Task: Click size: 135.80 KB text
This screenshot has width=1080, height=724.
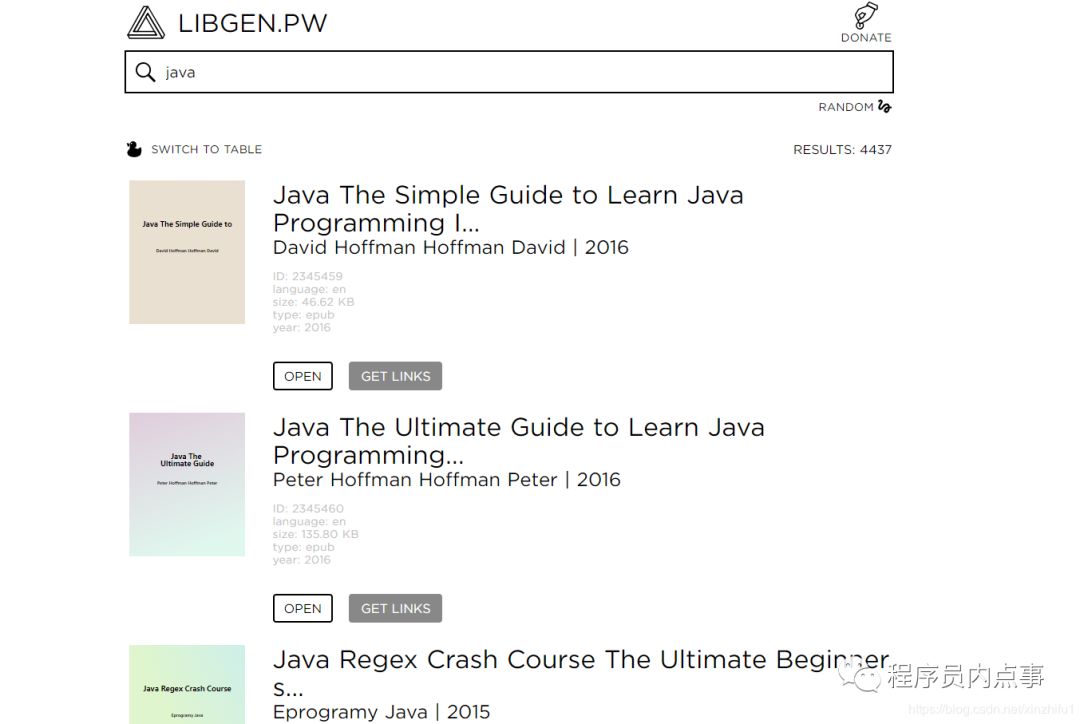Action: click(x=315, y=534)
